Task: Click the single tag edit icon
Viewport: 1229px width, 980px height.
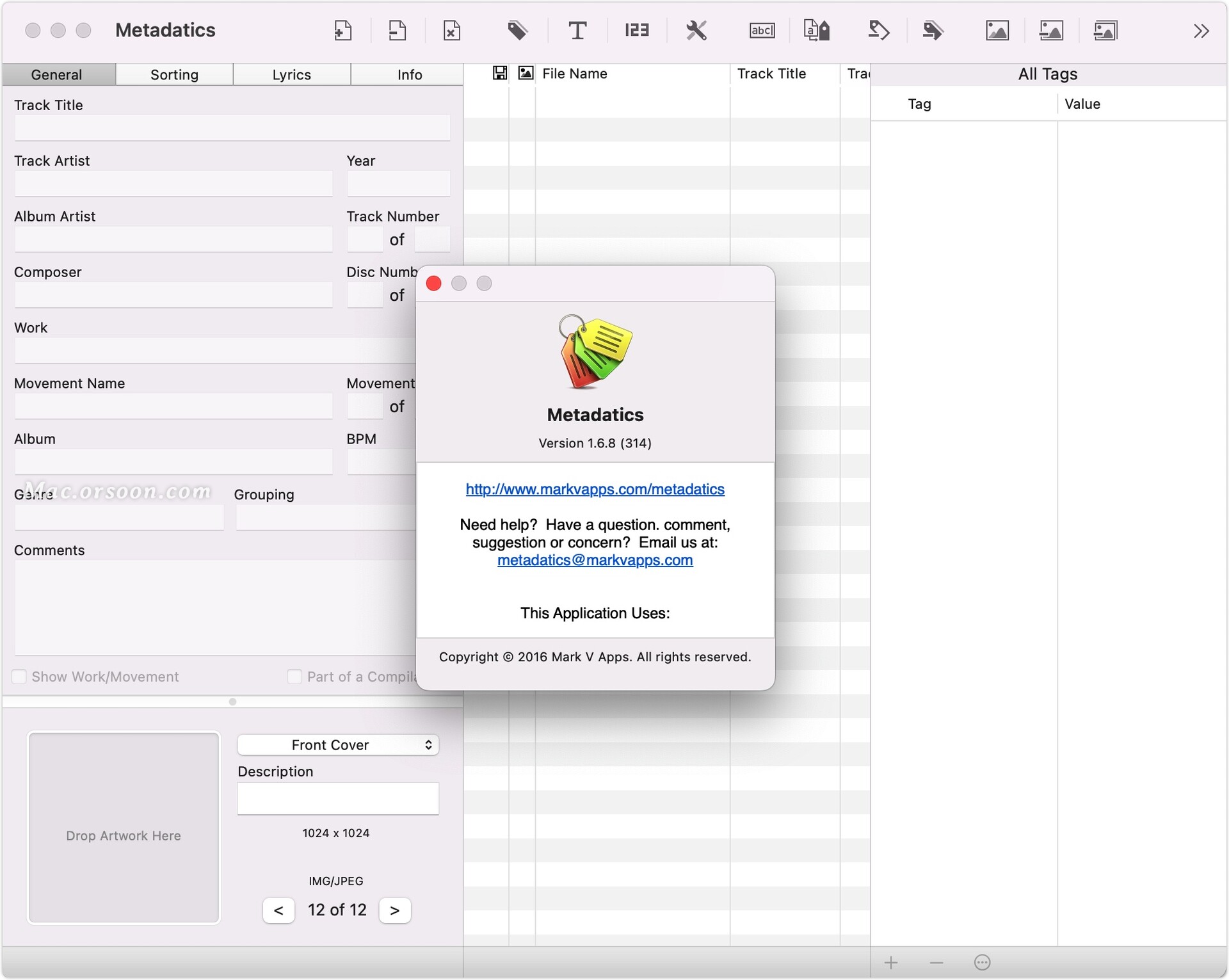Action: tap(878, 30)
